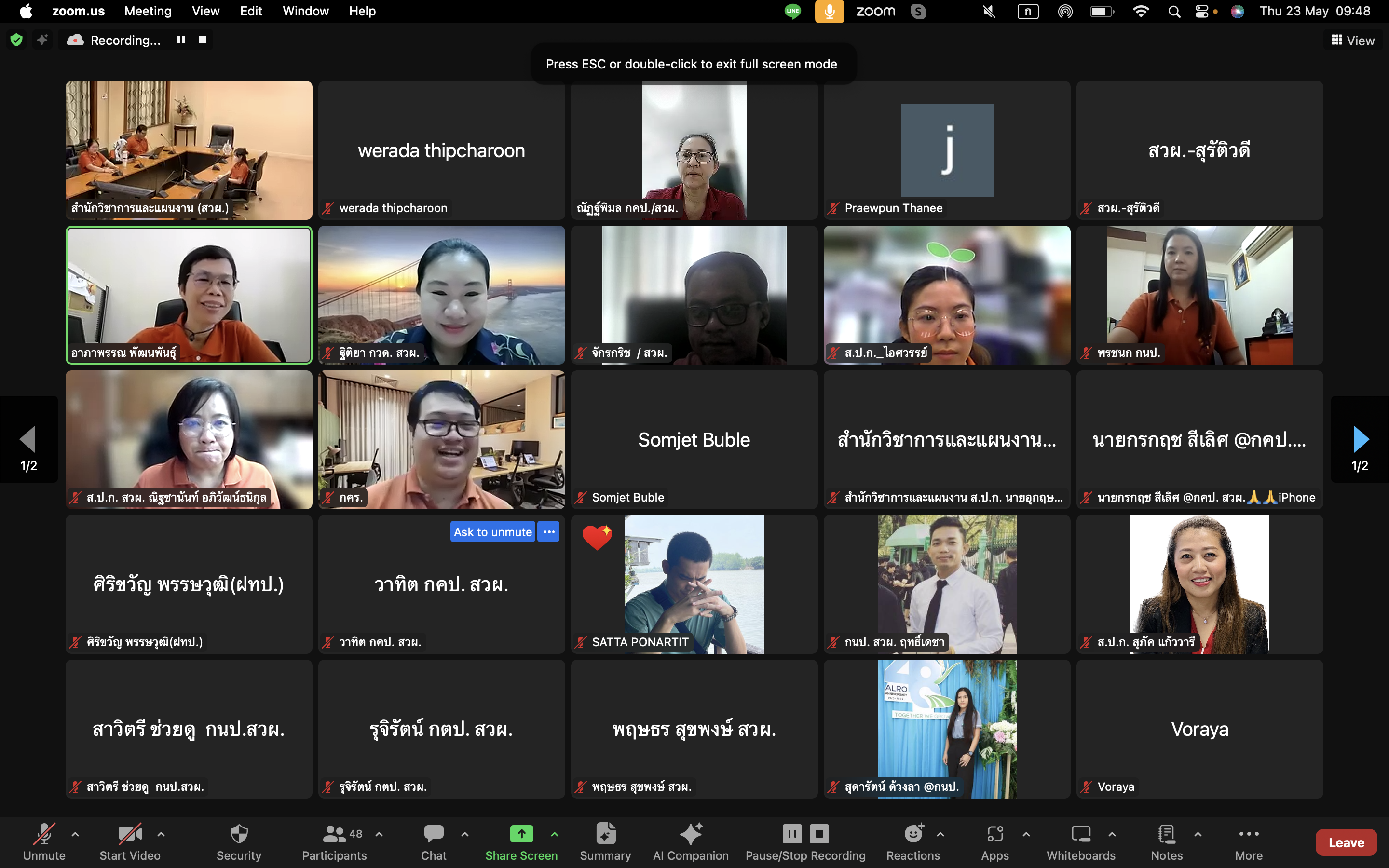This screenshot has height=868, width=1389.
Task: Open the View layout selector
Action: pyautogui.click(x=1353, y=40)
